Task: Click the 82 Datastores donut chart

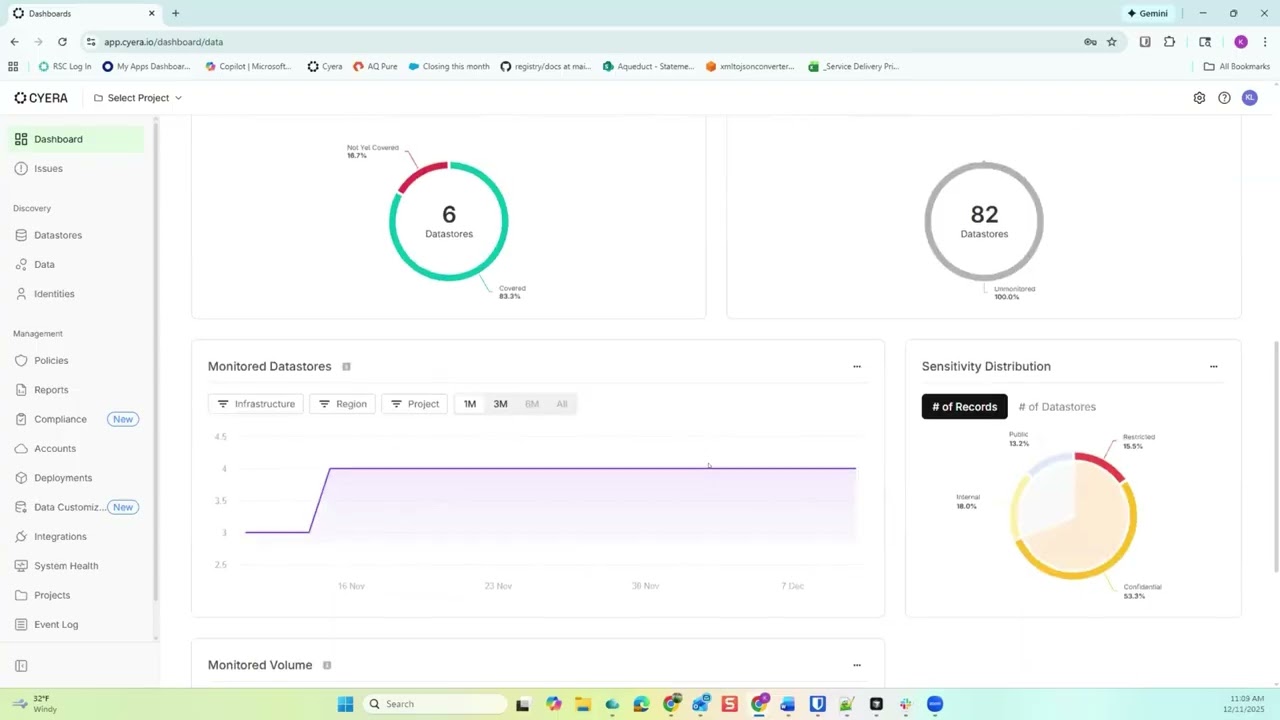Action: tap(984, 221)
